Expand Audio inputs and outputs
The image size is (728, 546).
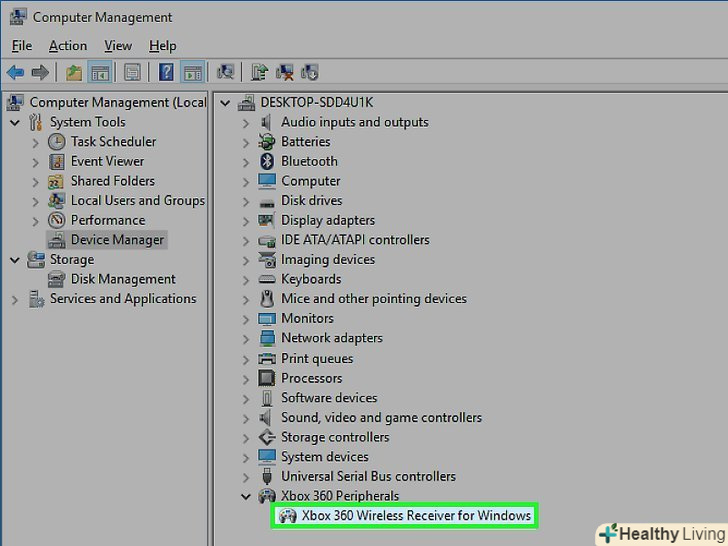click(246, 123)
